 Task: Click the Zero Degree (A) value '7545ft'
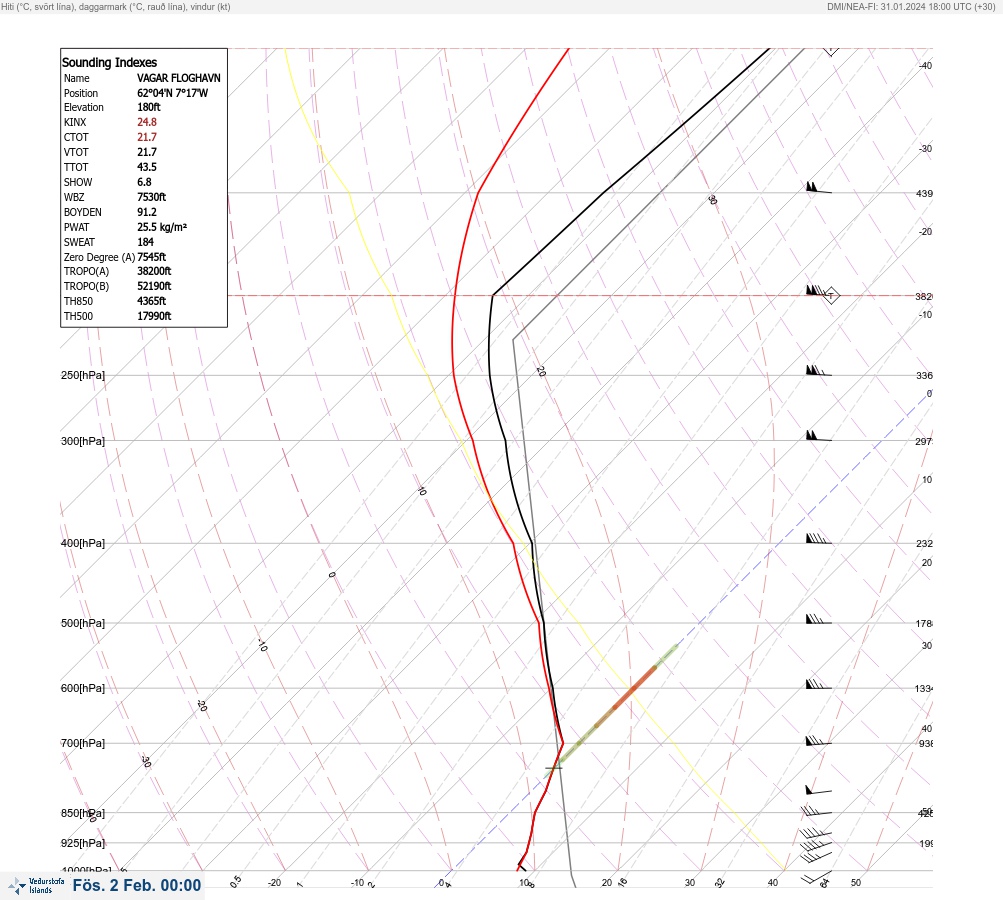(x=151, y=257)
